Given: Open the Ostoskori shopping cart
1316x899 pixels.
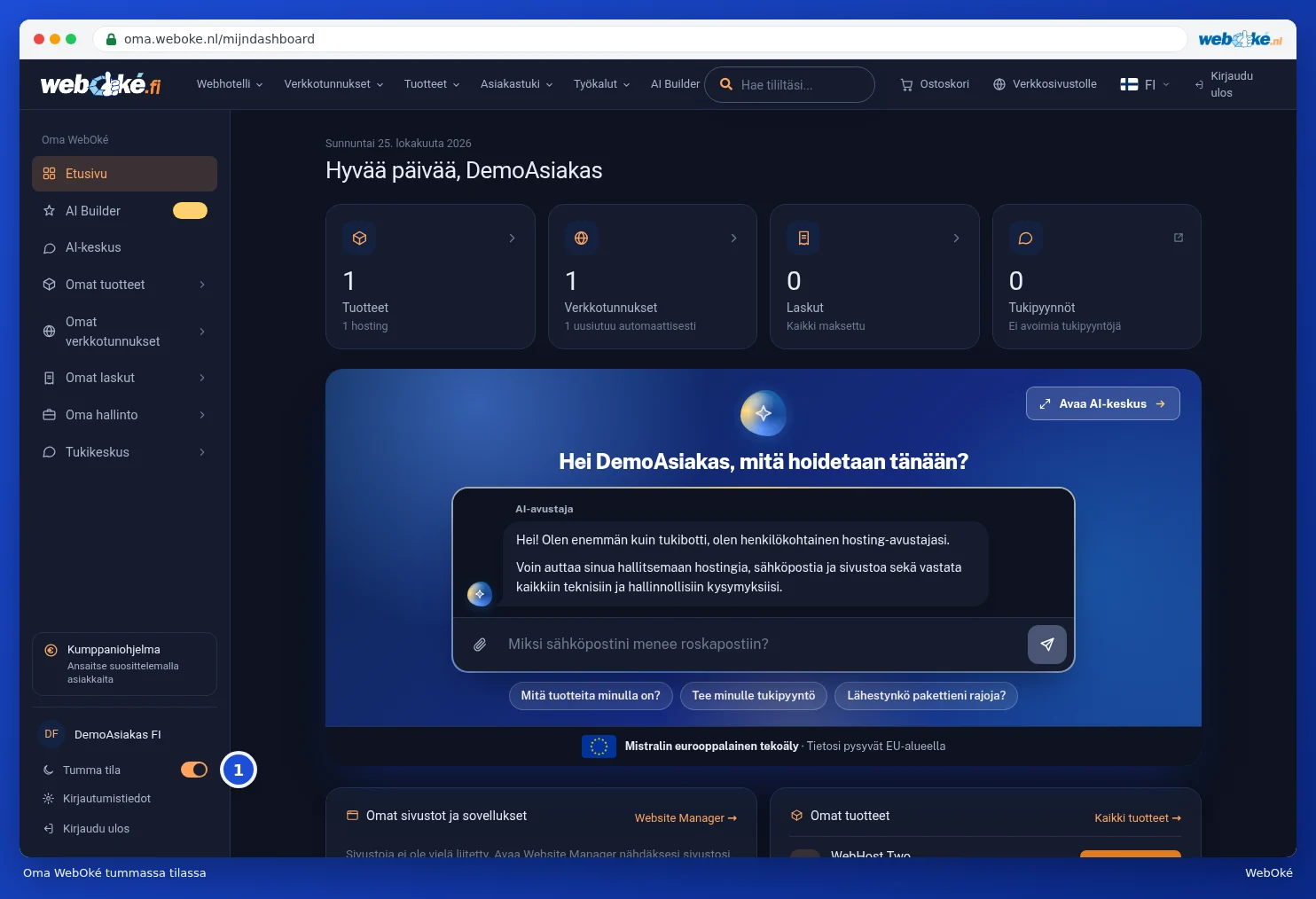Looking at the screenshot, I should point(935,84).
